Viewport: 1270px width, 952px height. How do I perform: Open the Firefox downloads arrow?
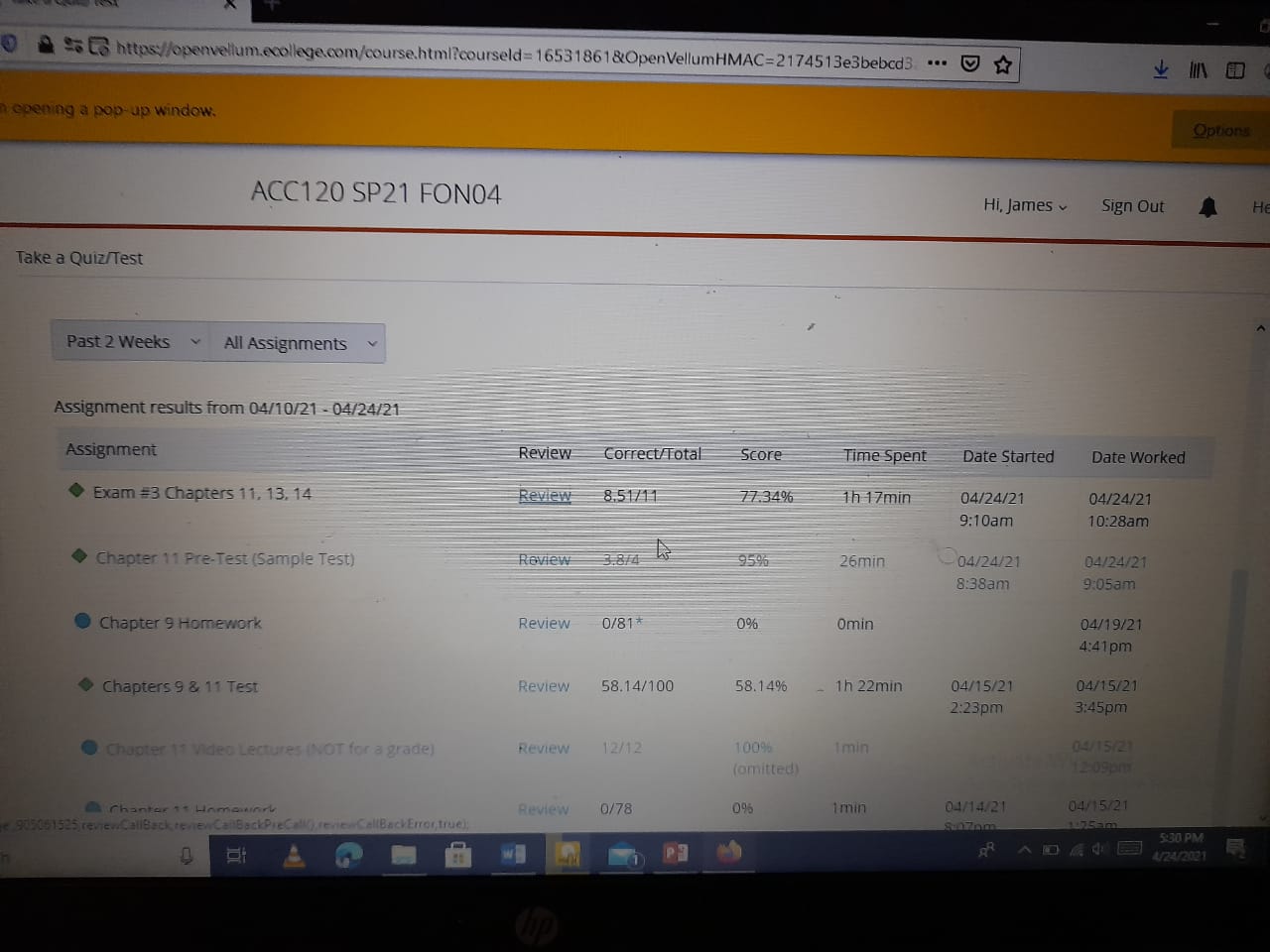click(1161, 69)
